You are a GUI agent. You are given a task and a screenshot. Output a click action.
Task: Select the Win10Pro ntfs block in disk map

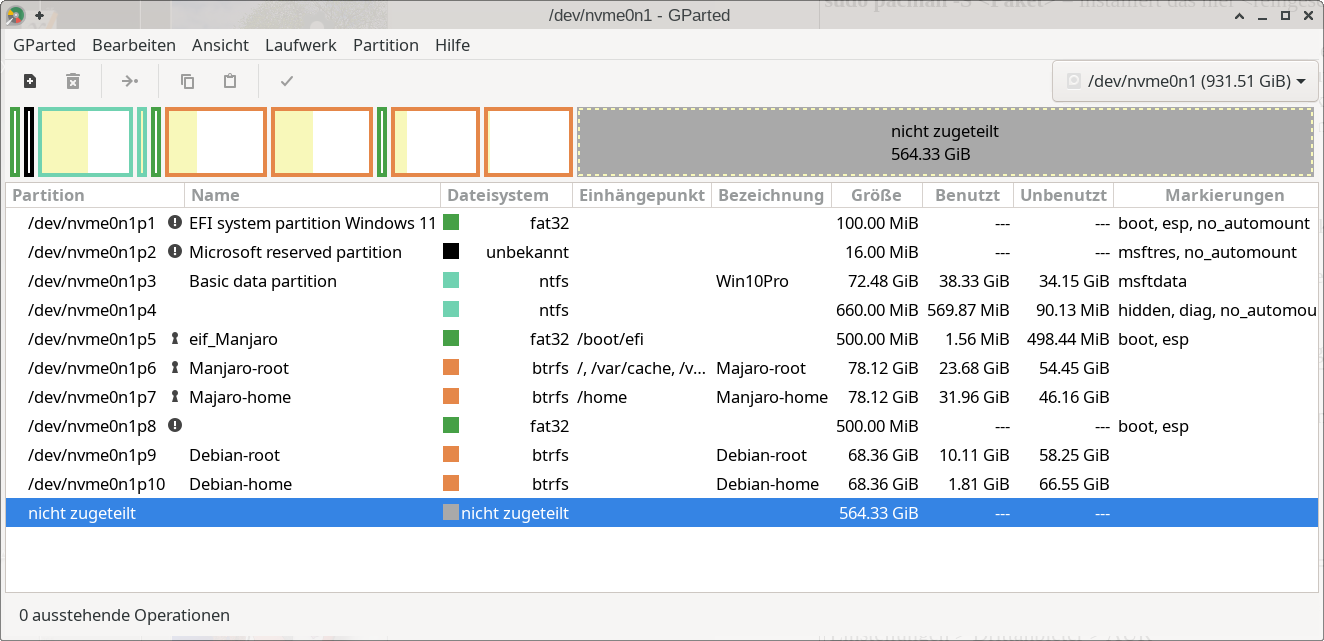(86, 142)
